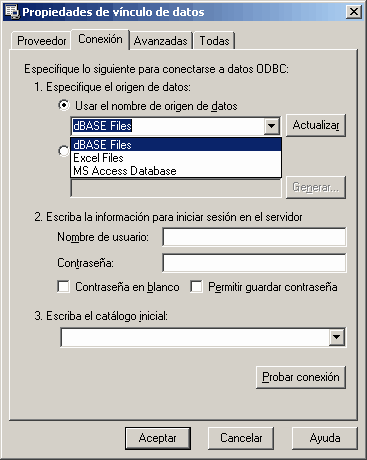Click the Cancelar button
Image resolution: width=367 pixels, height=460 pixels.
(241, 438)
